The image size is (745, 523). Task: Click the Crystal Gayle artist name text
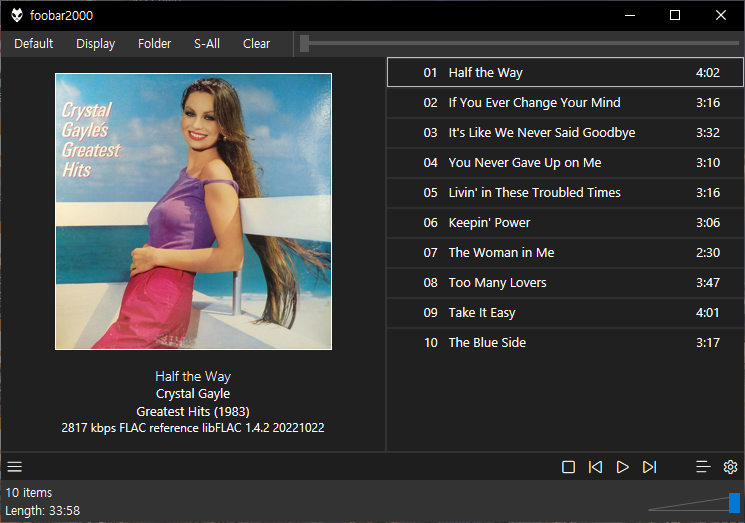point(193,394)
